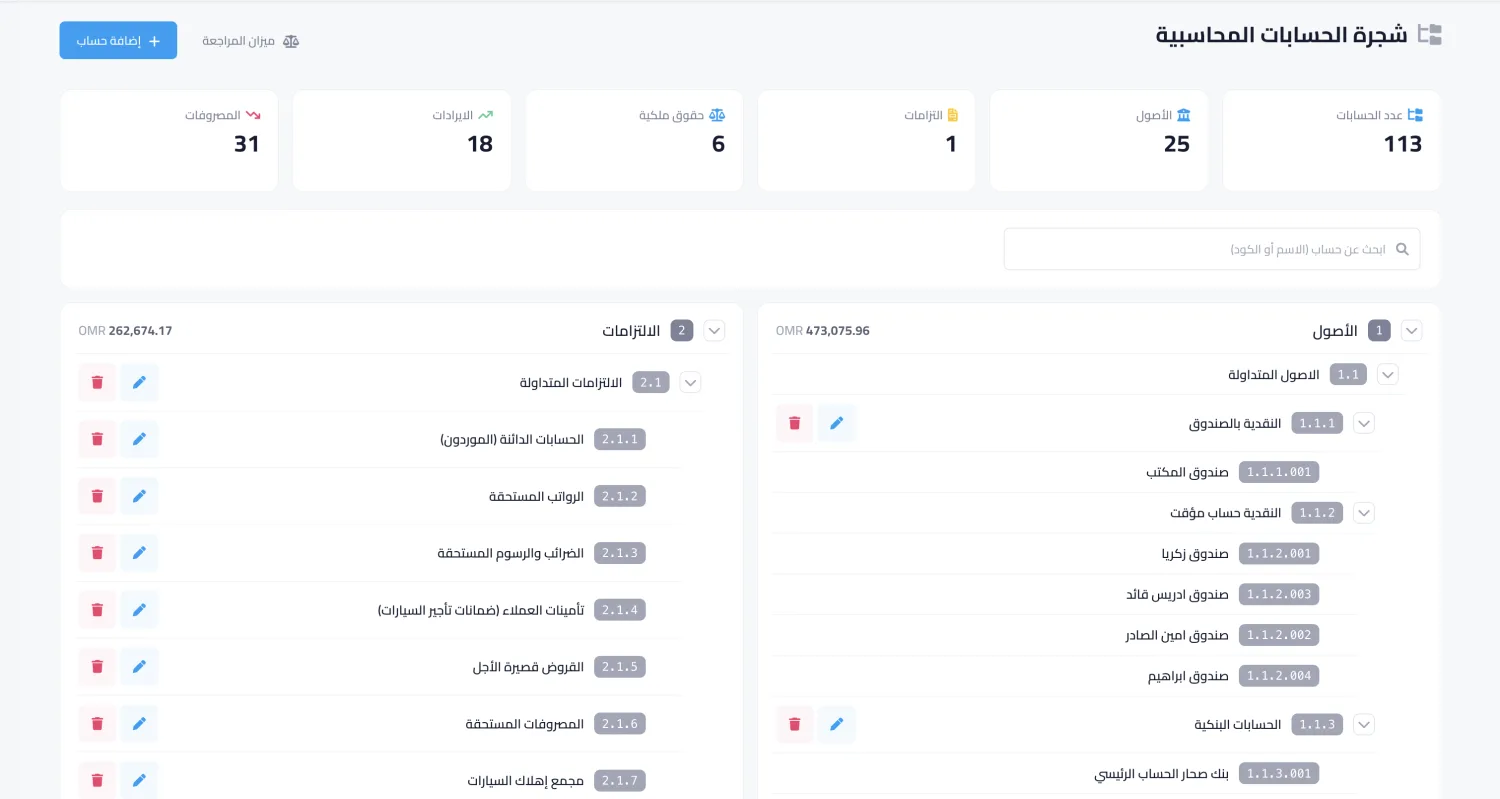Click the falling trend icon on المصروفات card

pyautogui.click(x=253, y=115)
